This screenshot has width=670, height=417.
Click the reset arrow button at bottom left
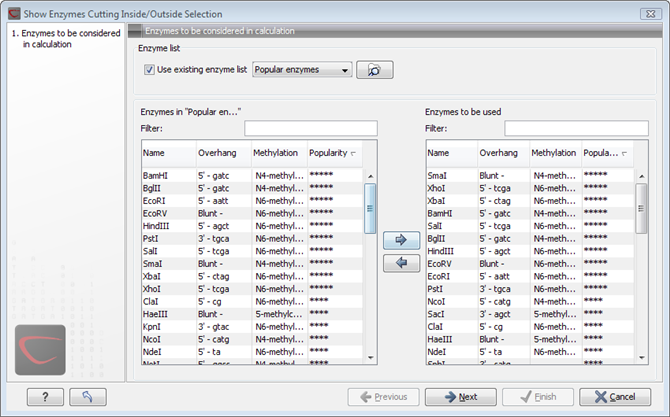(87, 396)
